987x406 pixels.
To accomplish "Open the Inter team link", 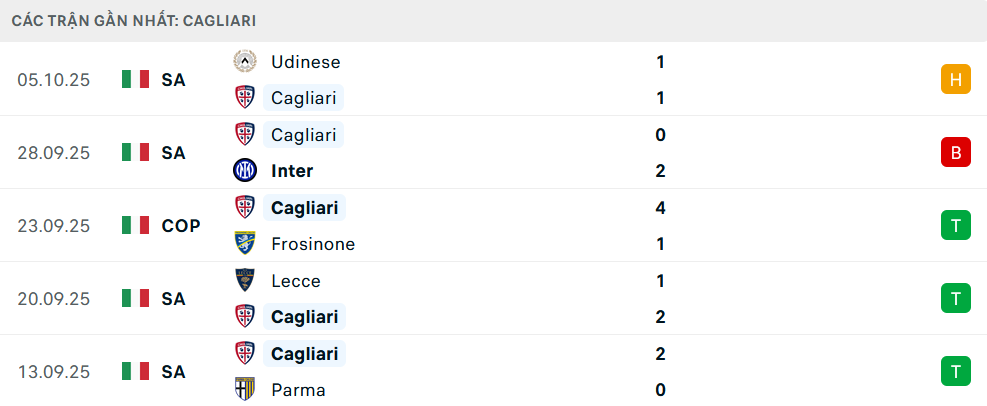I will click(292, 171).
